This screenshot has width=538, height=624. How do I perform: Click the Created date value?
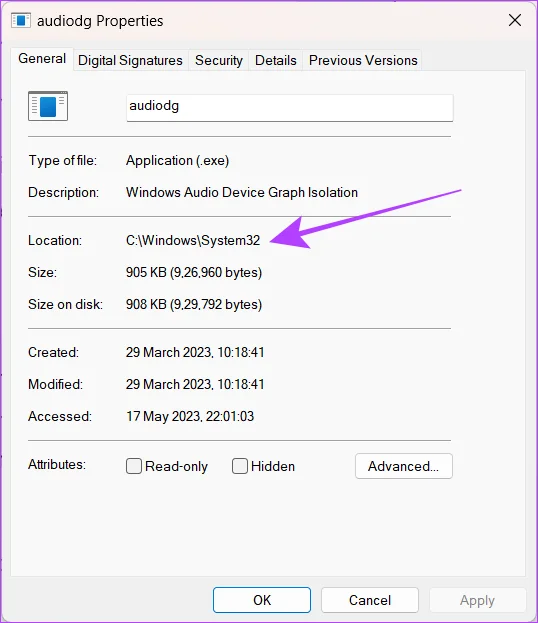click(x=195, y=353)
